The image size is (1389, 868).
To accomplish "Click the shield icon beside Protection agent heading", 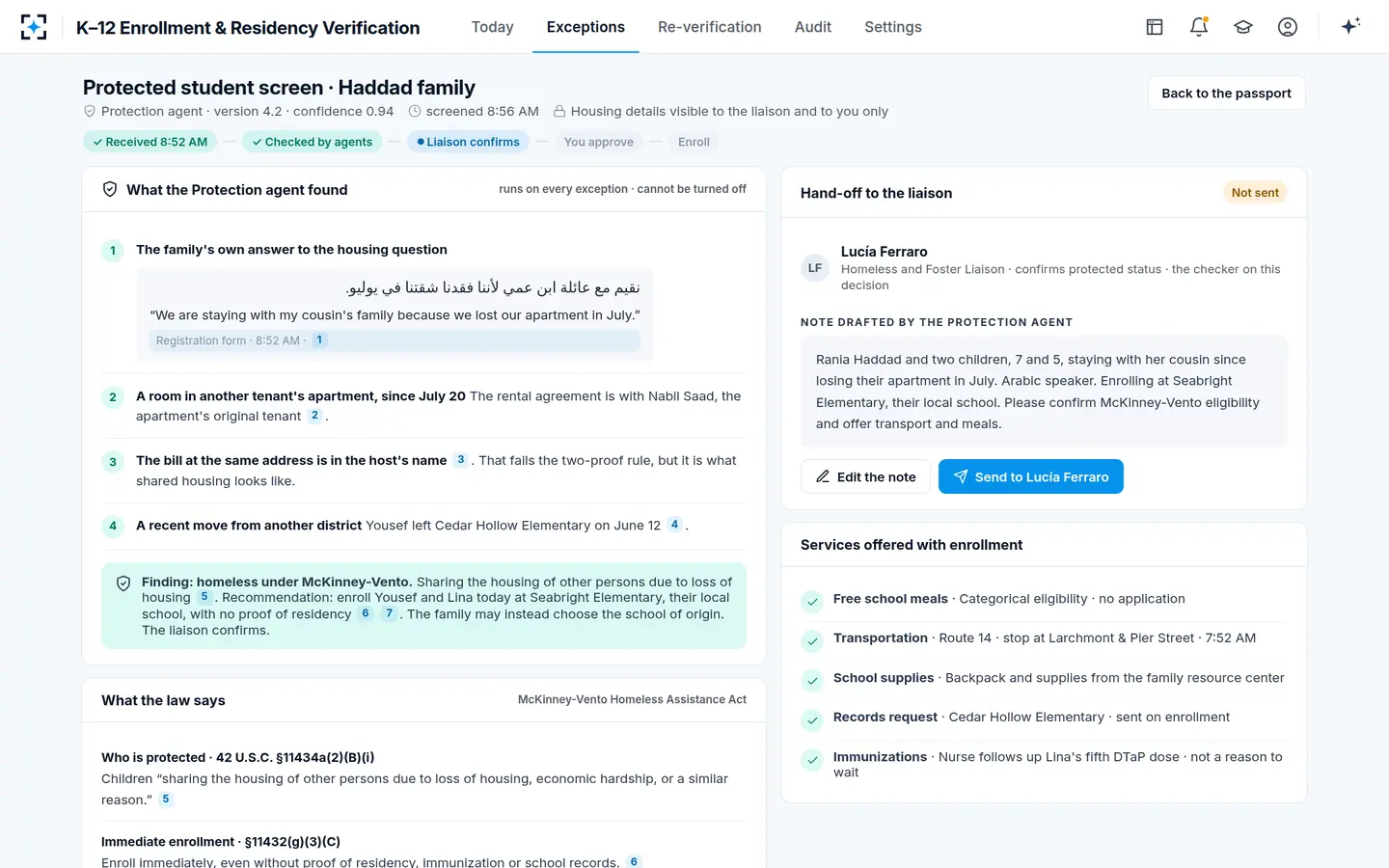I will click(x=110, y=190).
